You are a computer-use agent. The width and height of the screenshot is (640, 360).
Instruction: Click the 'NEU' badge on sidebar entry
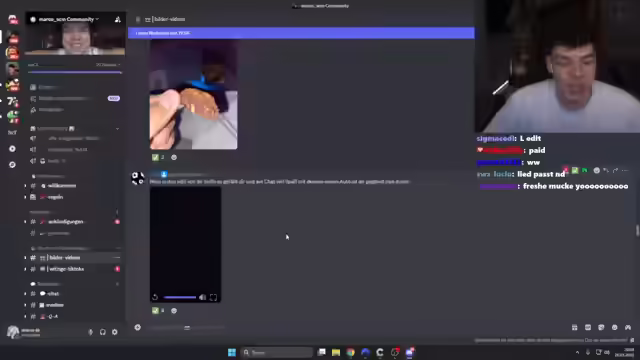tap(113, 98)
